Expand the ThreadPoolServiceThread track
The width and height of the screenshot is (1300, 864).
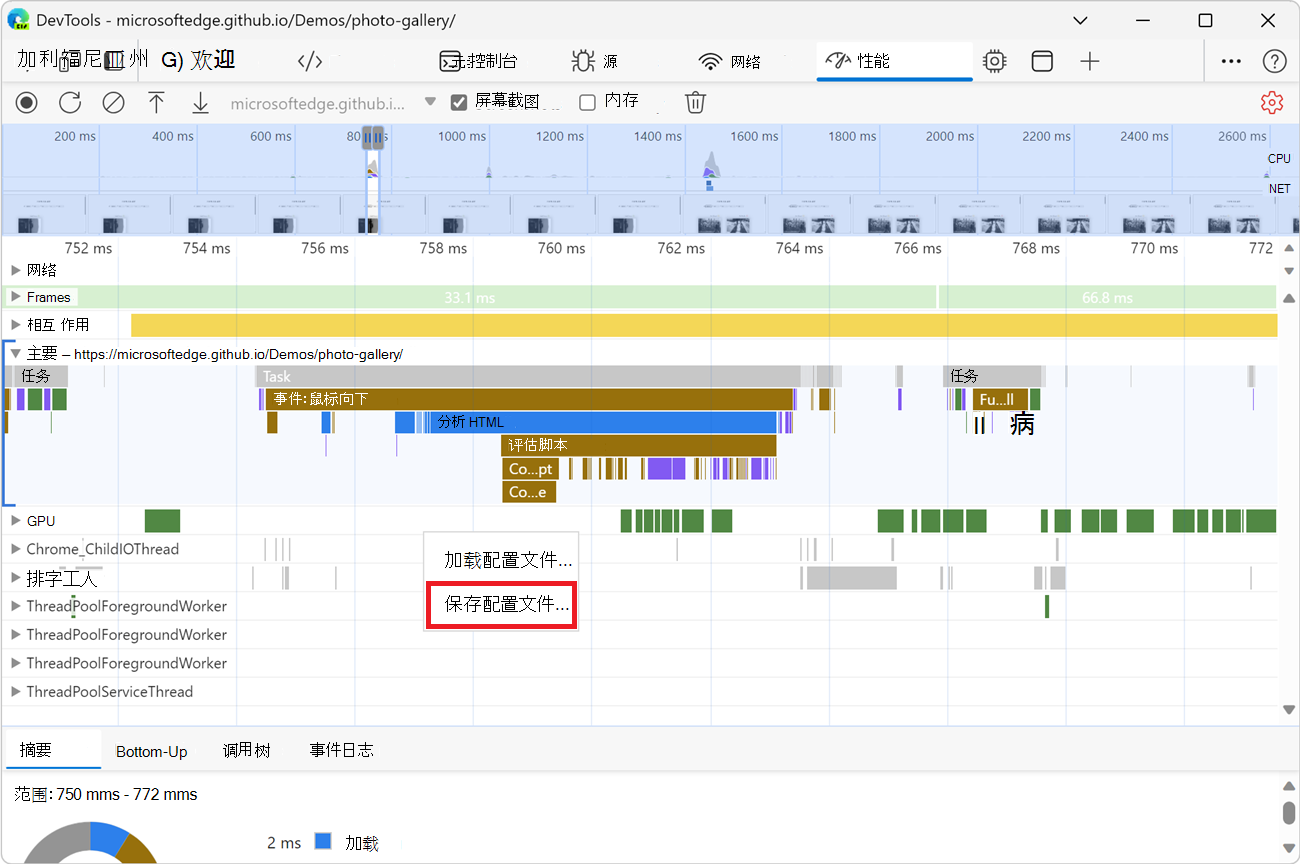tap(15, 692)
